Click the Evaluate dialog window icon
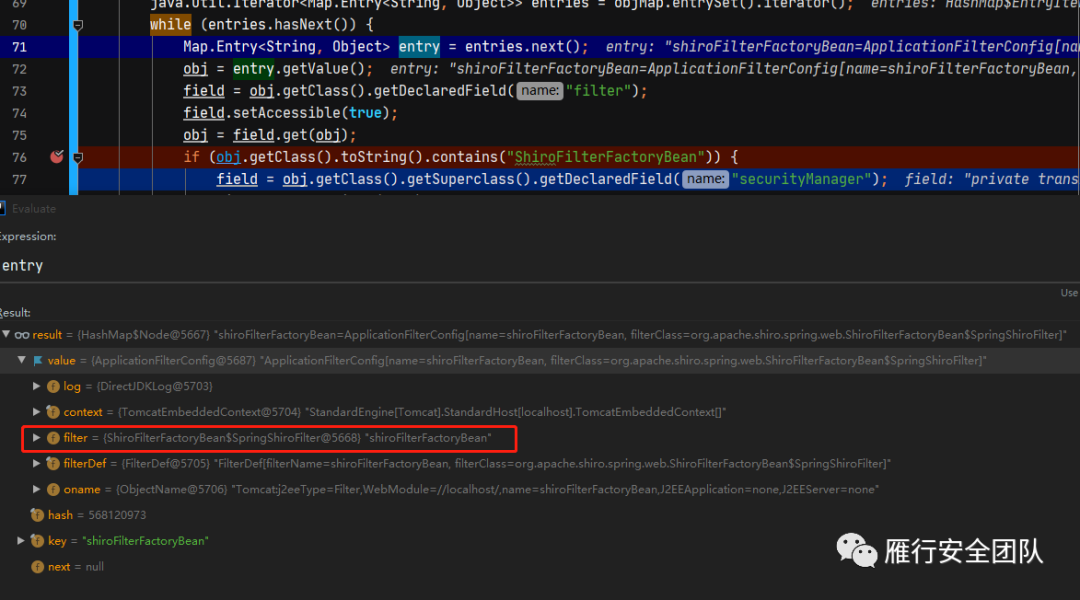The height and width of the screenshot is (600, 1080). coord(2,208)
